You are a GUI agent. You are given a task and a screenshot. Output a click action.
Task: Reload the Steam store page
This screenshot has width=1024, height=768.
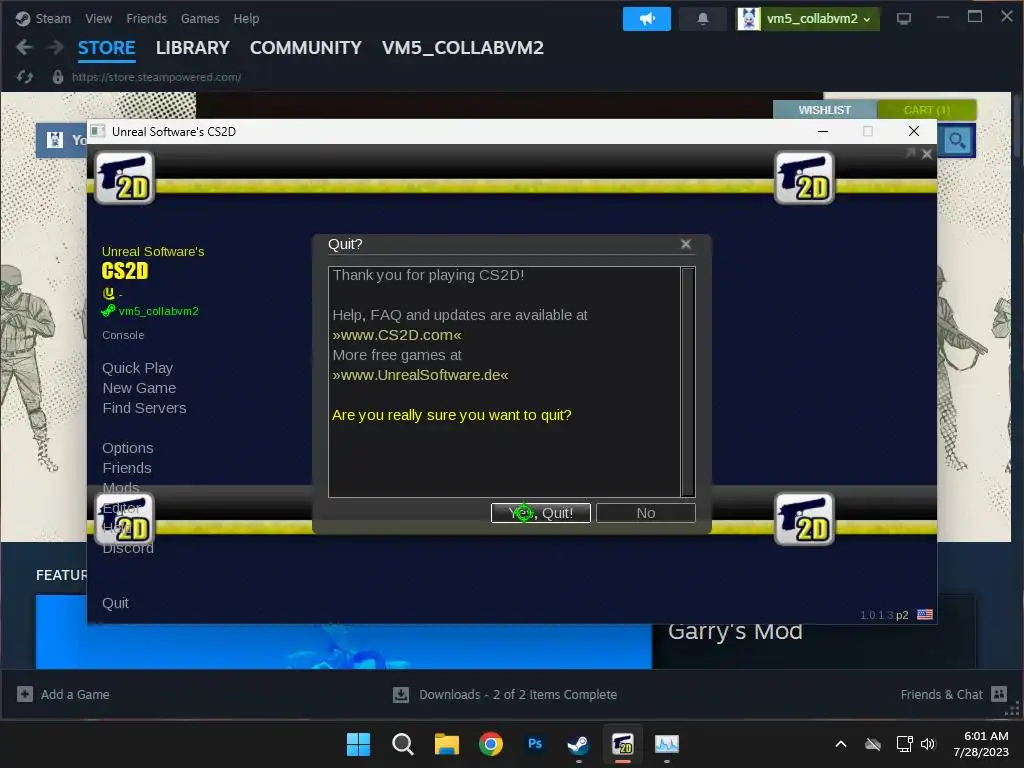(x=25, y=77)
